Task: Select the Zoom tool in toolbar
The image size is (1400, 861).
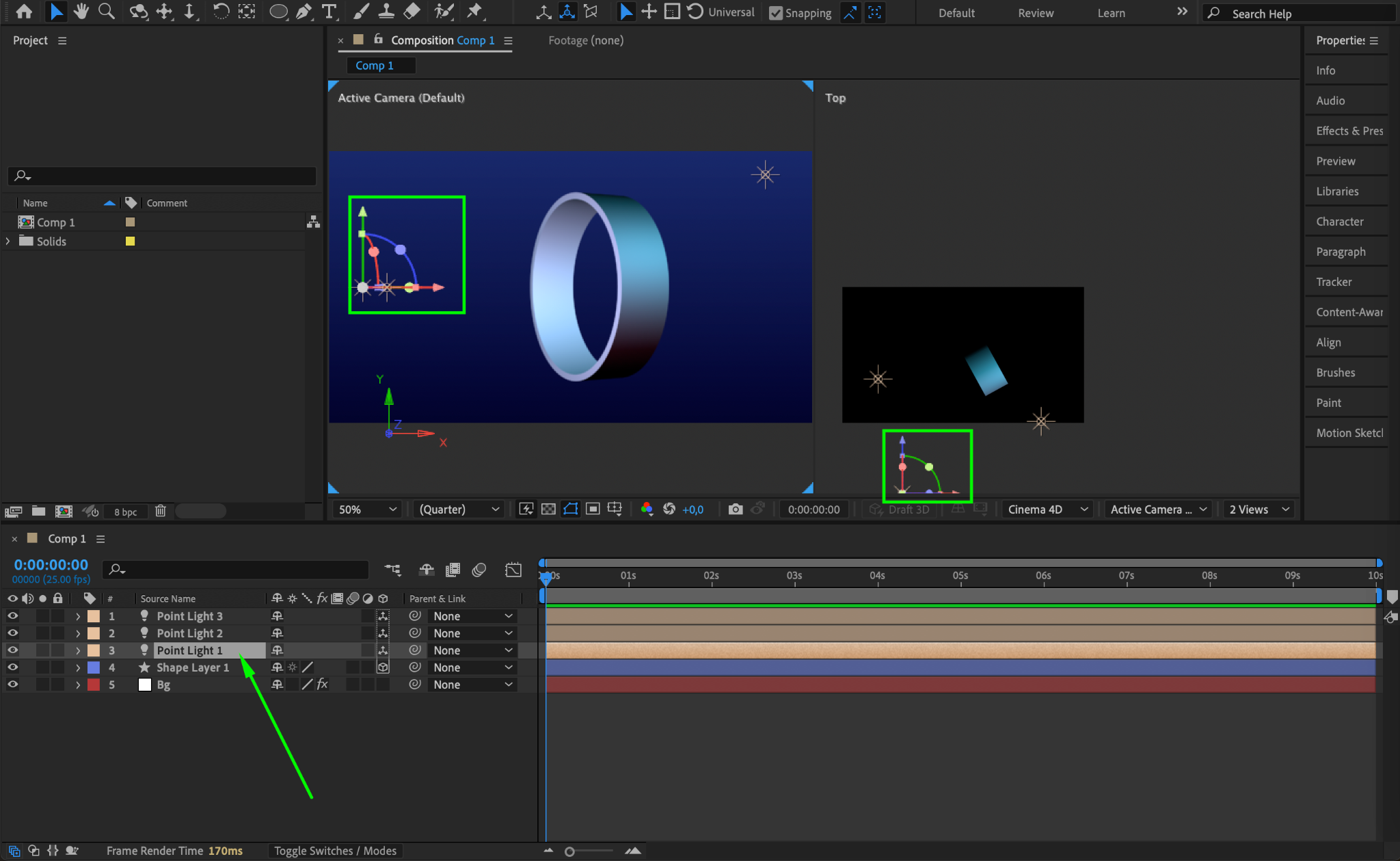Action: pyautogui.click(x=106, y=11)
